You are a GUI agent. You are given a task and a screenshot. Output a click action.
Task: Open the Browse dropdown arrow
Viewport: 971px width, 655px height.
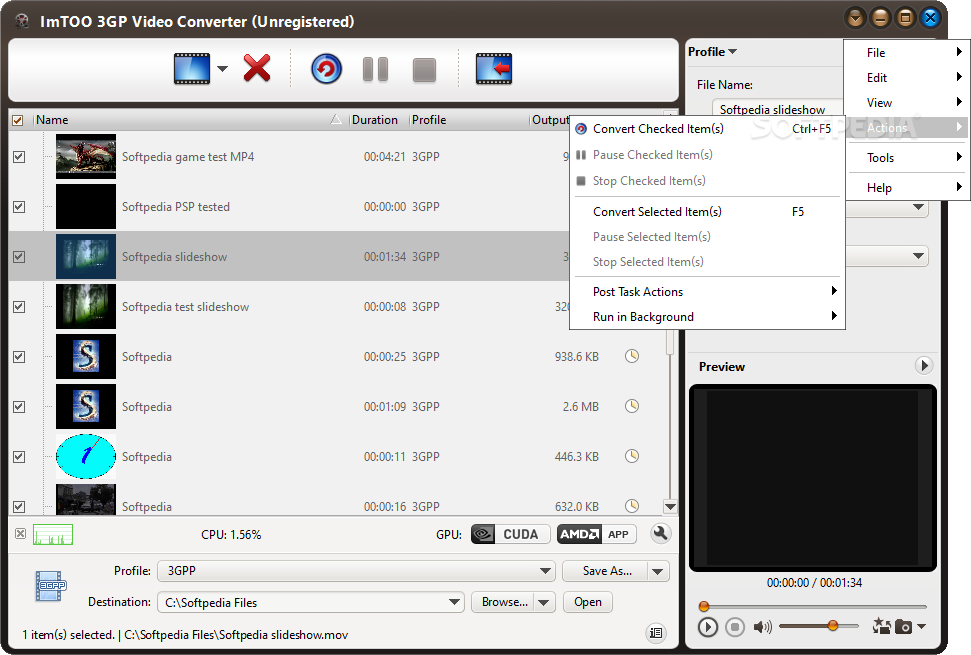click(x=544, y=602)
